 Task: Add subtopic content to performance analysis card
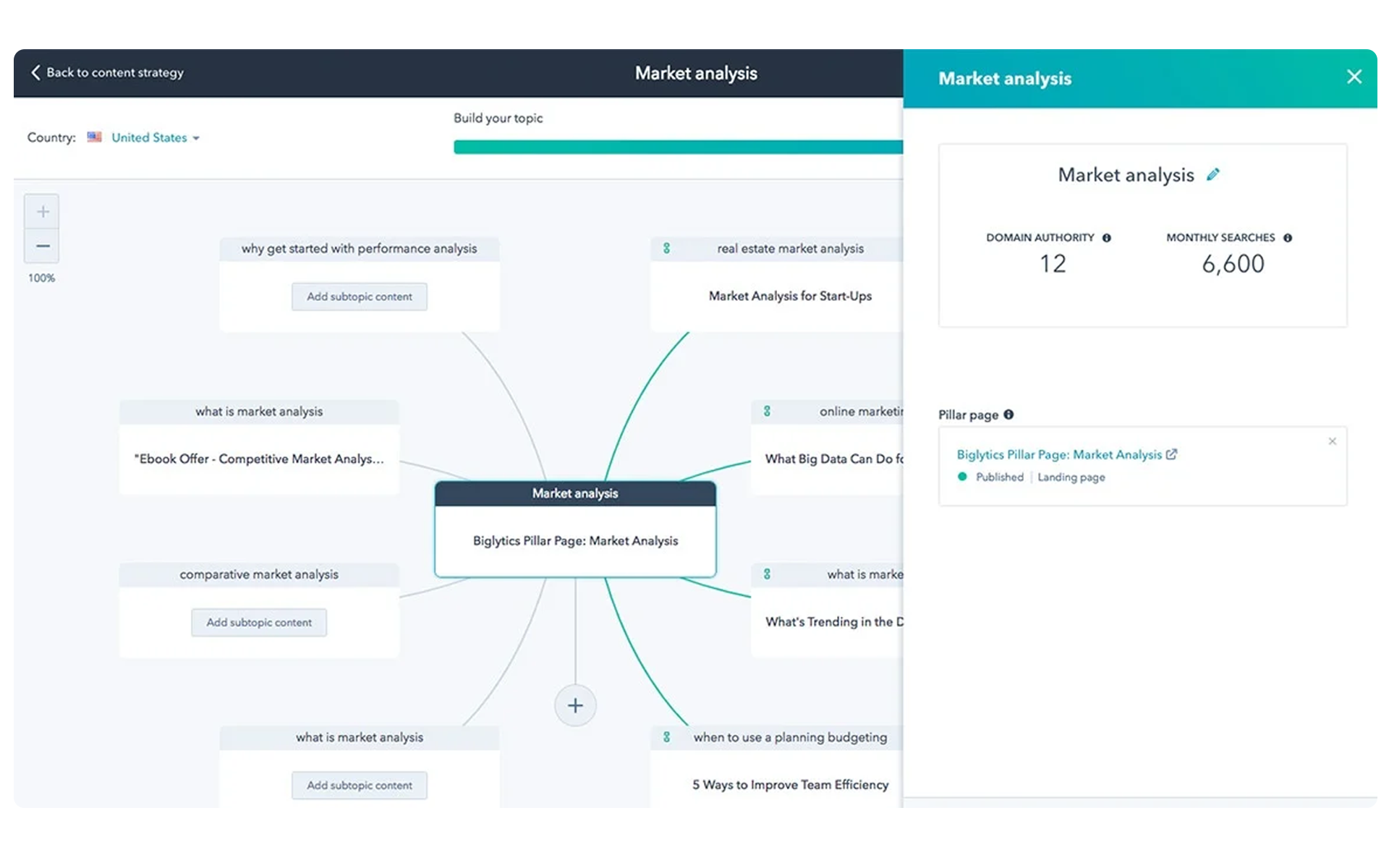coord(360,297)
